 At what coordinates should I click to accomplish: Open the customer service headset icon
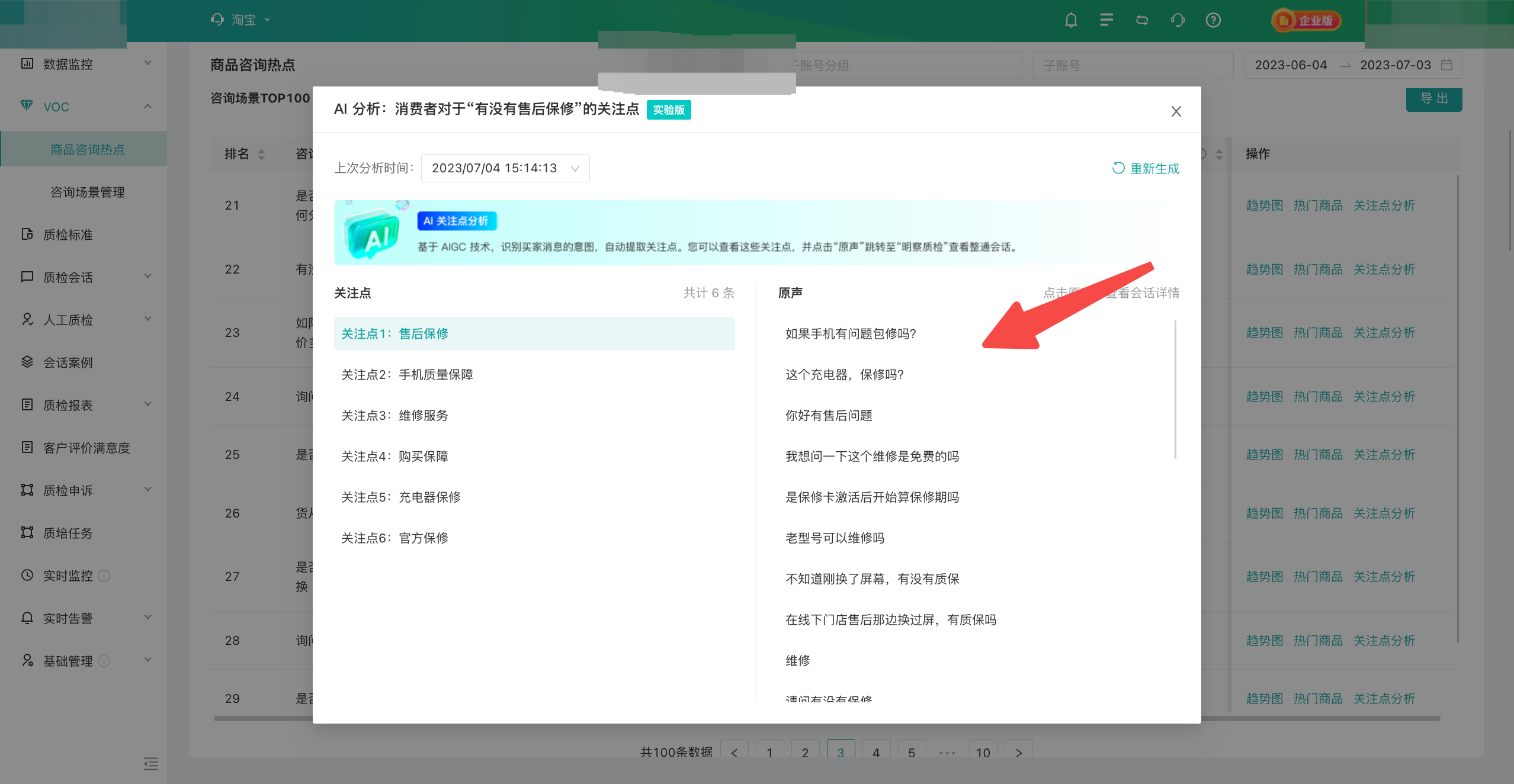pos(1178,20)
